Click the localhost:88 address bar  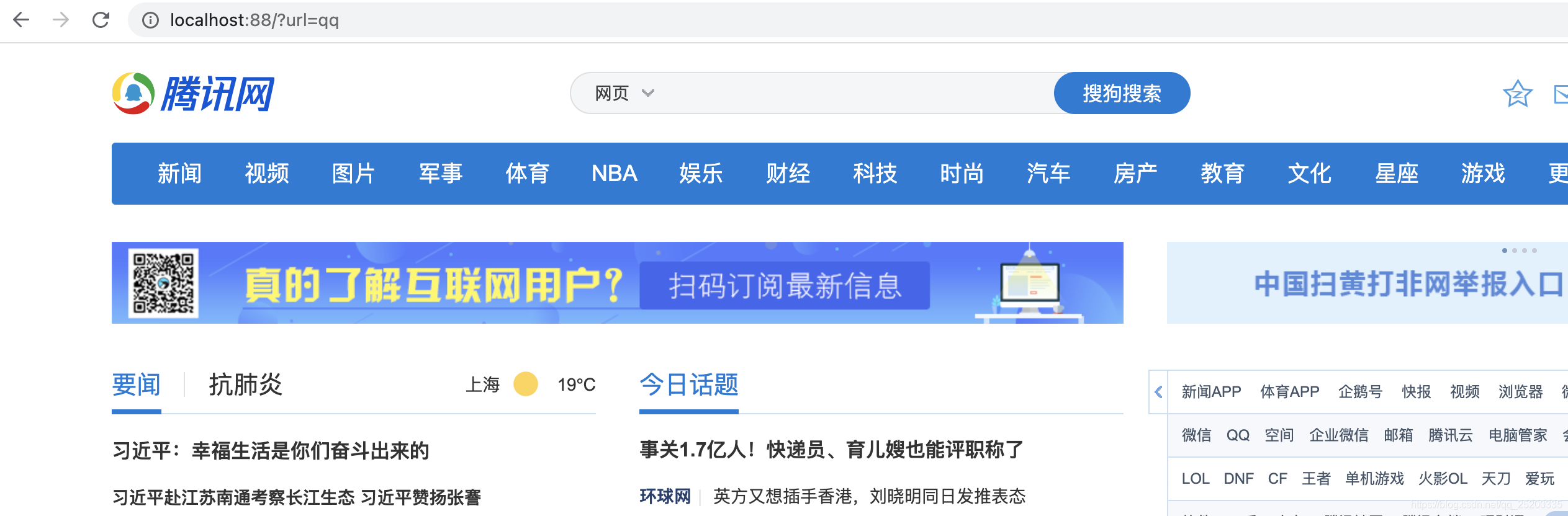(x=848, y=20)
